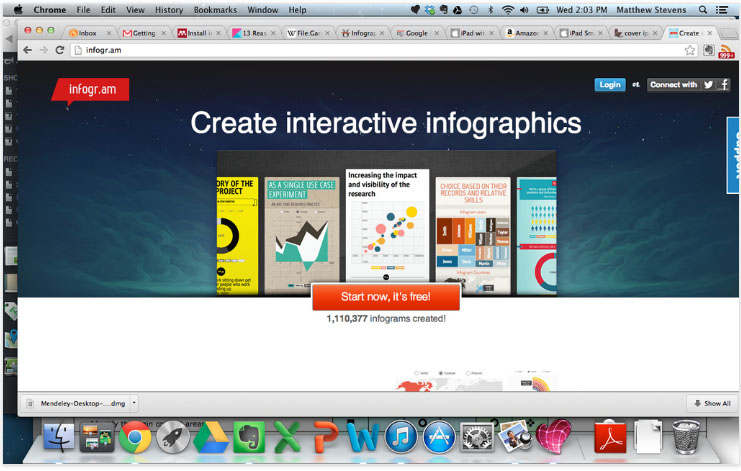The height and width of the screenshot is (471, 741).
Task: Click the Show All downloads button
Action: pos(712,403)
